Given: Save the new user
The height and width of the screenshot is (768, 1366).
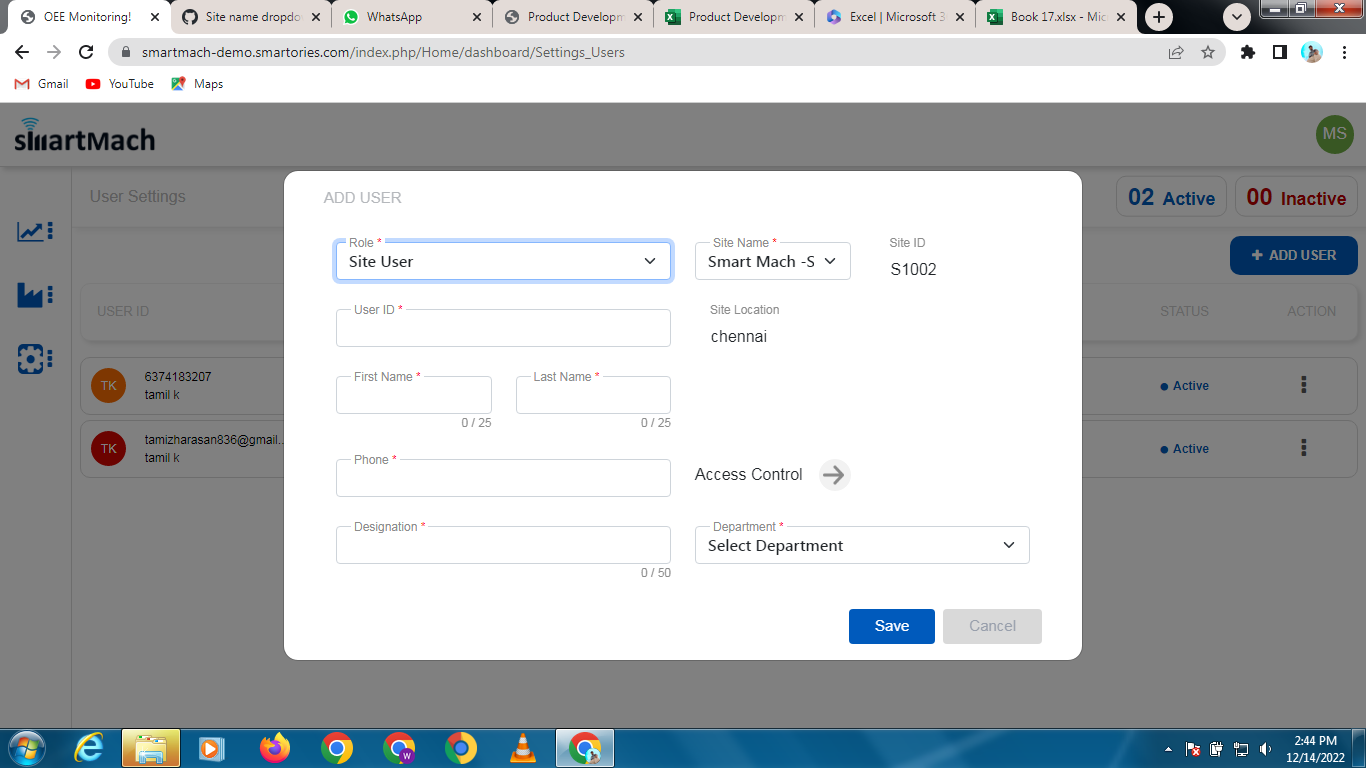Looking at the screenshot, I should (891, 626).
